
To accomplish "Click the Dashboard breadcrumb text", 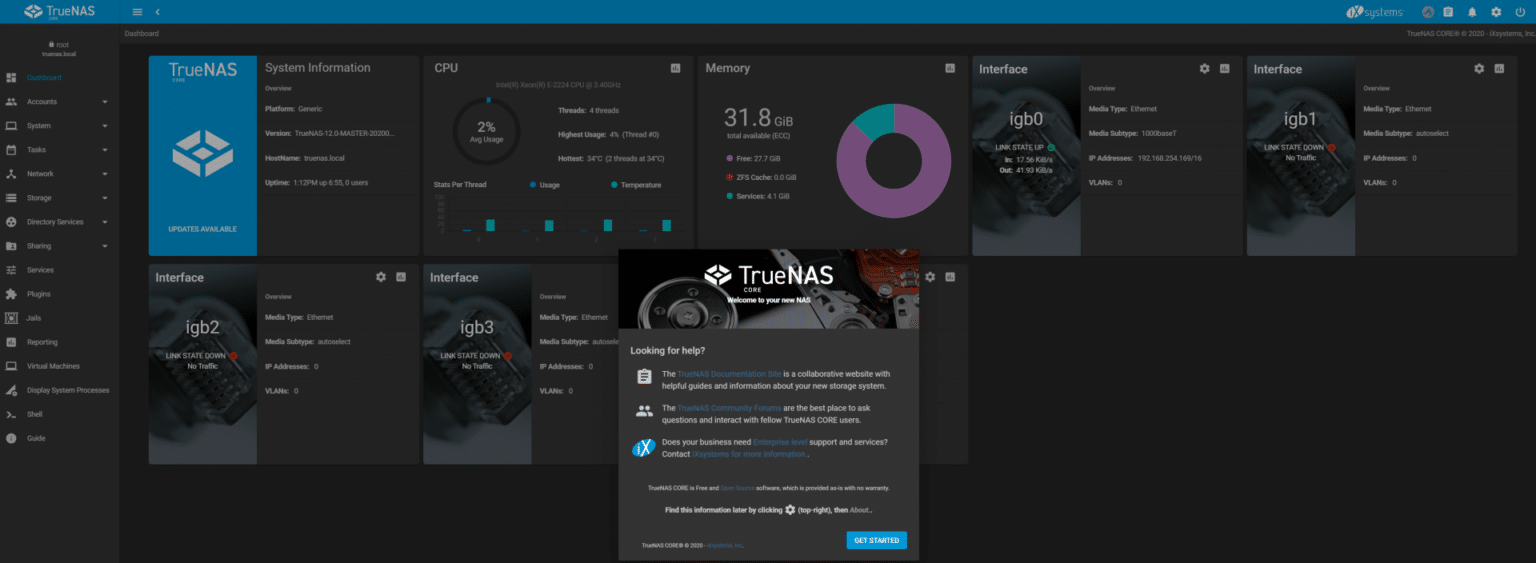I will point(141,33).
